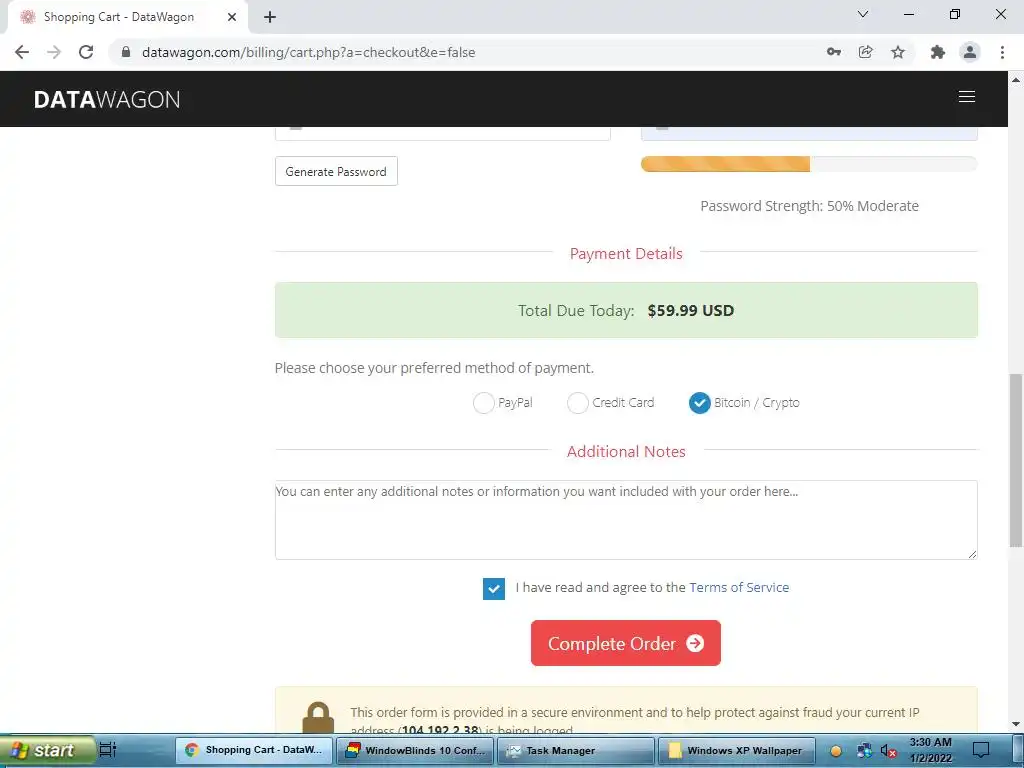Click the page vertical scrollbar thumb
The image size is (1024, 768).
(x=1016, y=460)
